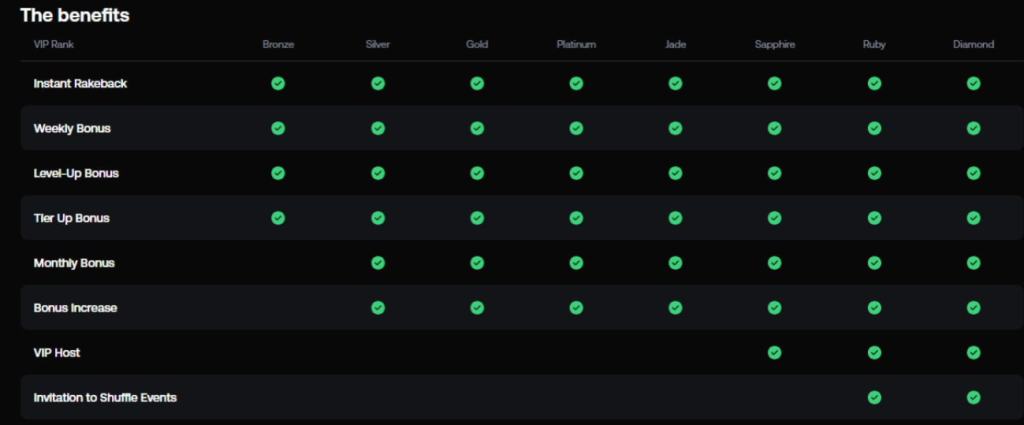Click Monthly Bonus checkmark under Silver
This screenshot has height=425, width=1024.
378,263
